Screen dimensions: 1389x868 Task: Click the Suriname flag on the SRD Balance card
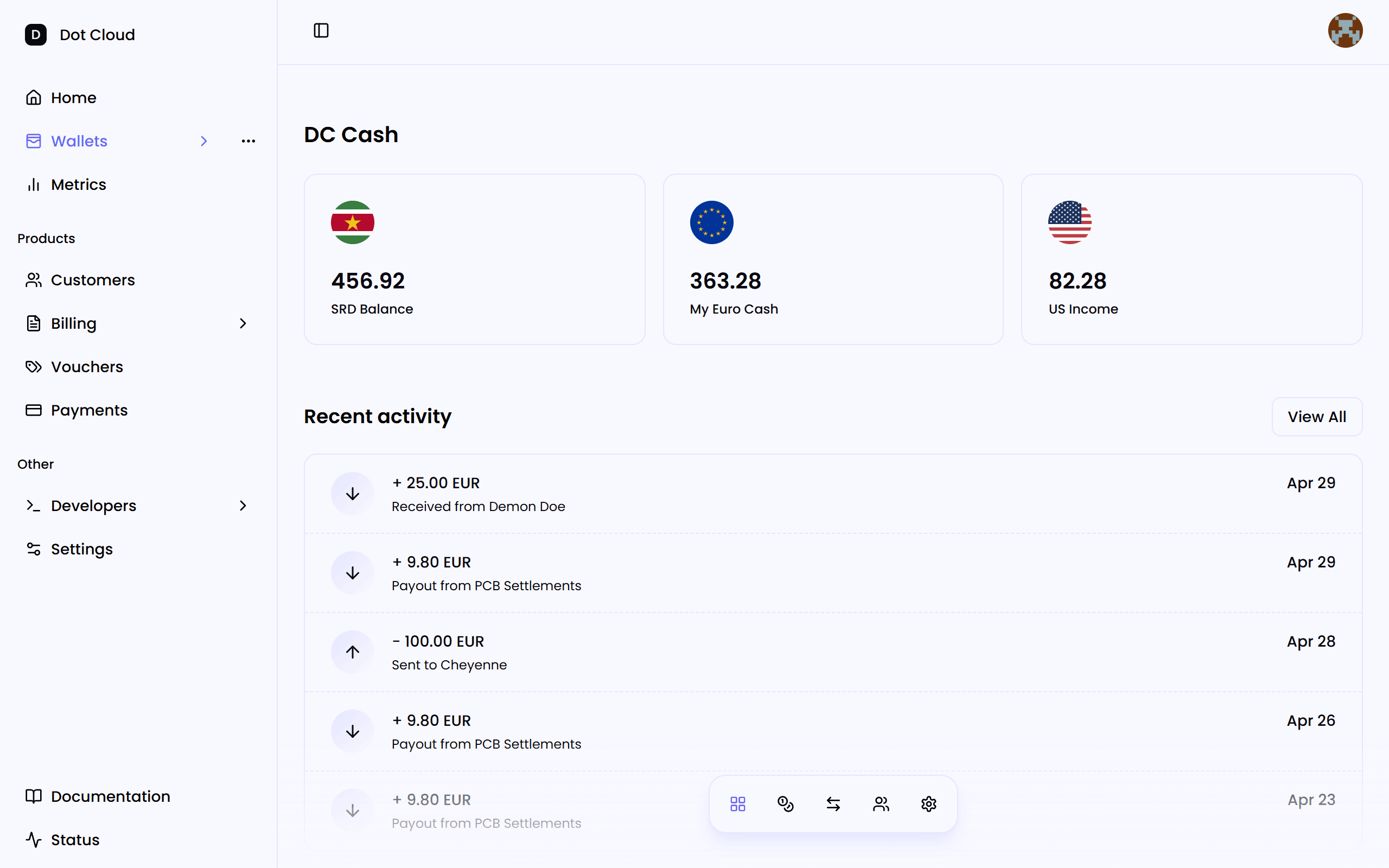352,222
